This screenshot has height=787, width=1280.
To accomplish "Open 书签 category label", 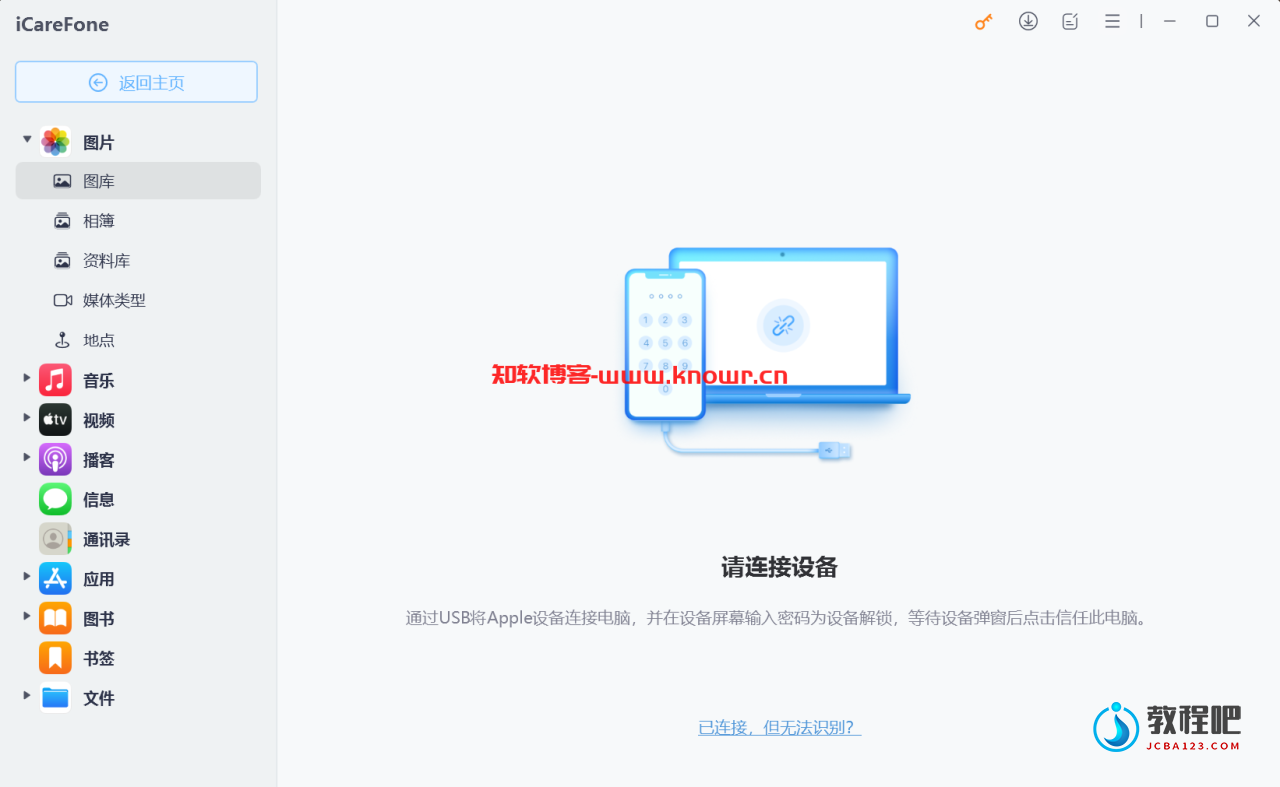I will (x=99, y=659).
